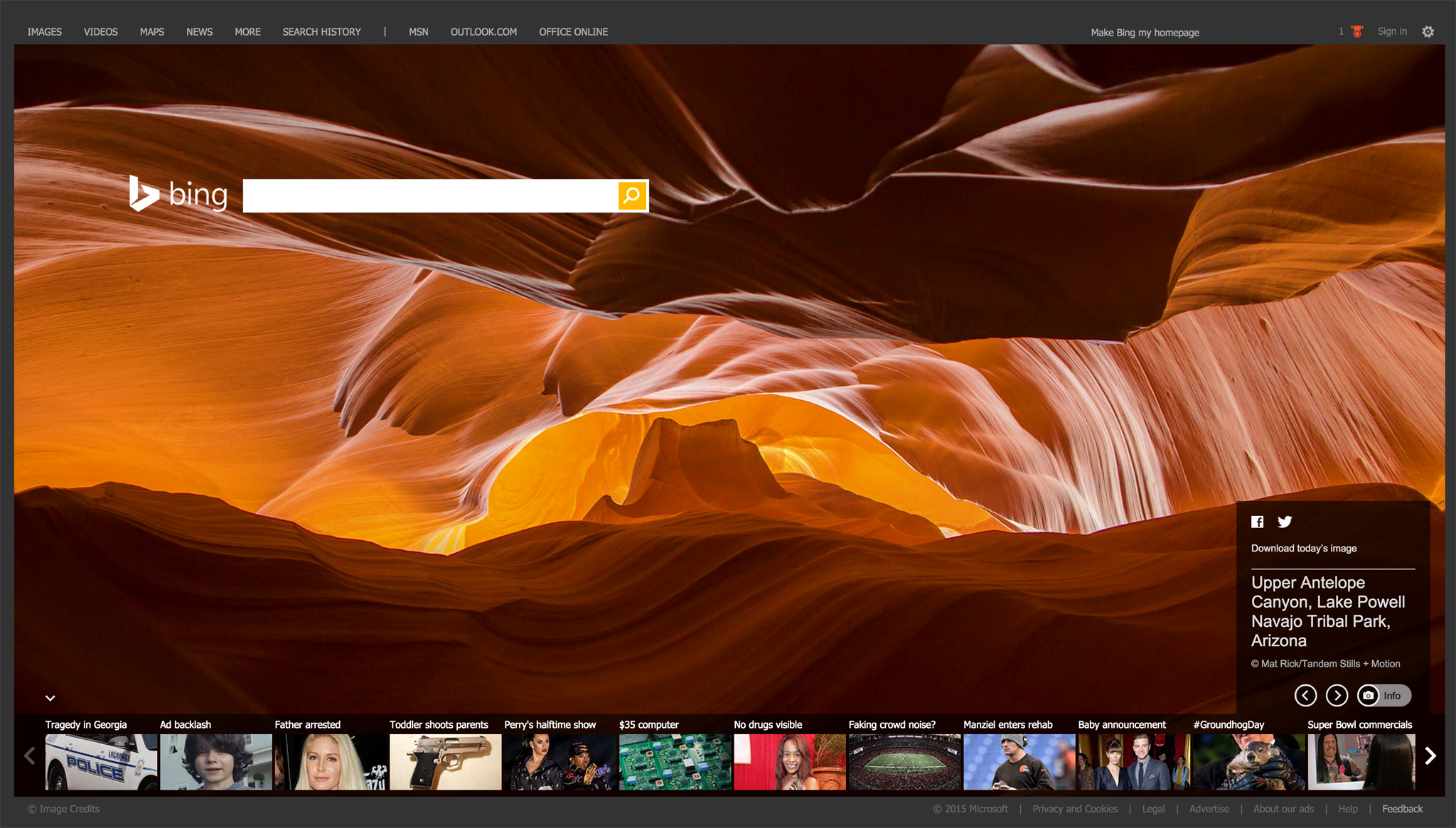Open the MAPS menu item
This screenshot has width=1456, height=828.
pyautogui.click(x=152, y=32)
